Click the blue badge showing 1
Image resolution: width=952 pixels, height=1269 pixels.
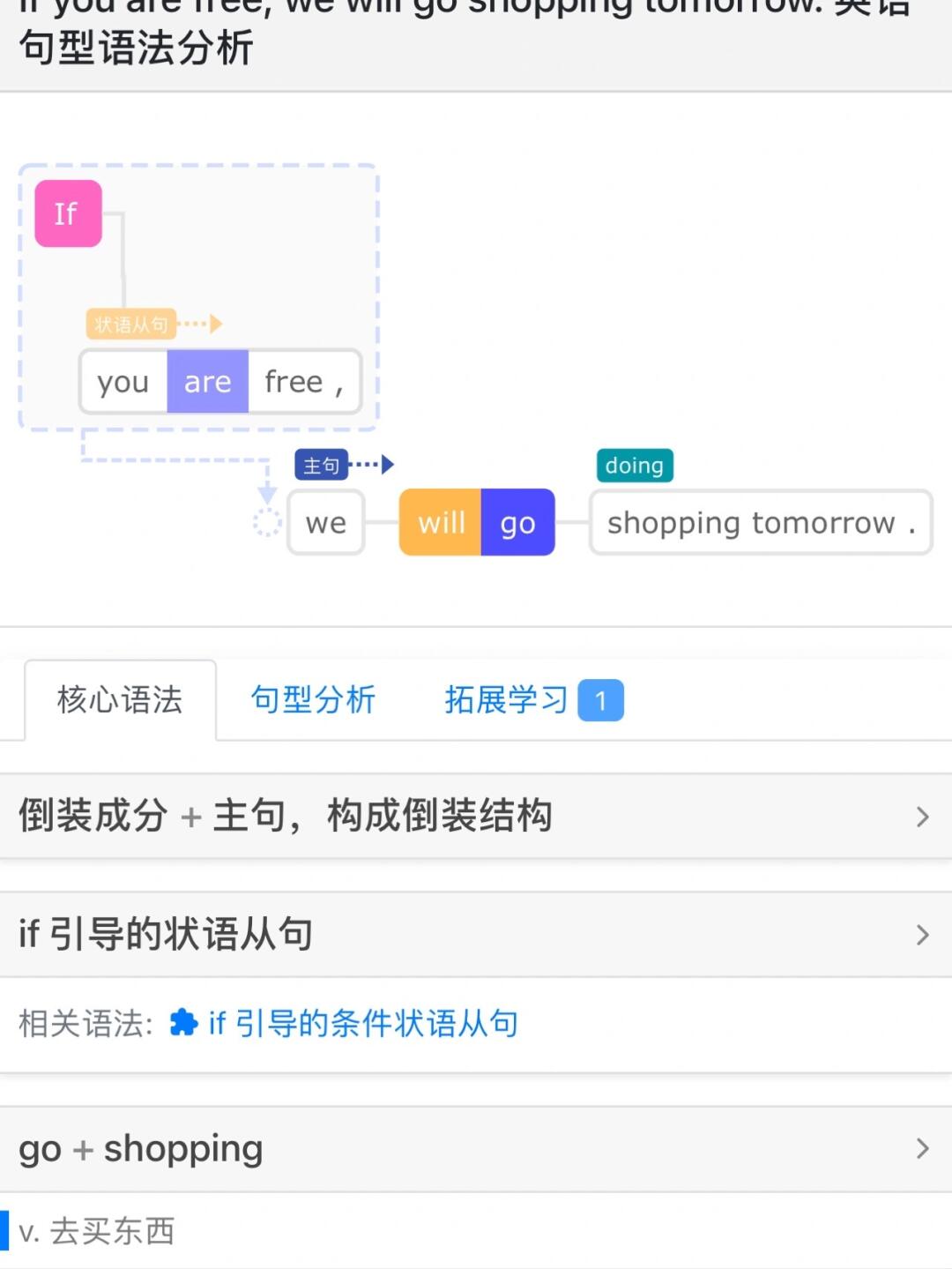pyautogui.click(x=600, y=701)
